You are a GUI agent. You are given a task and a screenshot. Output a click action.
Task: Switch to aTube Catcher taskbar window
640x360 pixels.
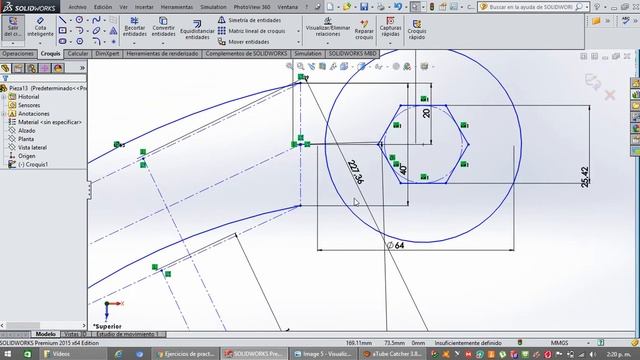click(x=393, y=354)
